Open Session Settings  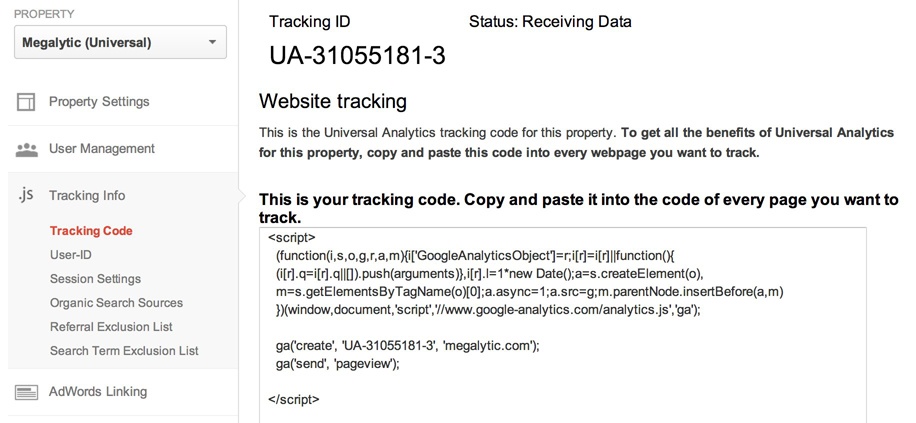(x=95, y=279)
